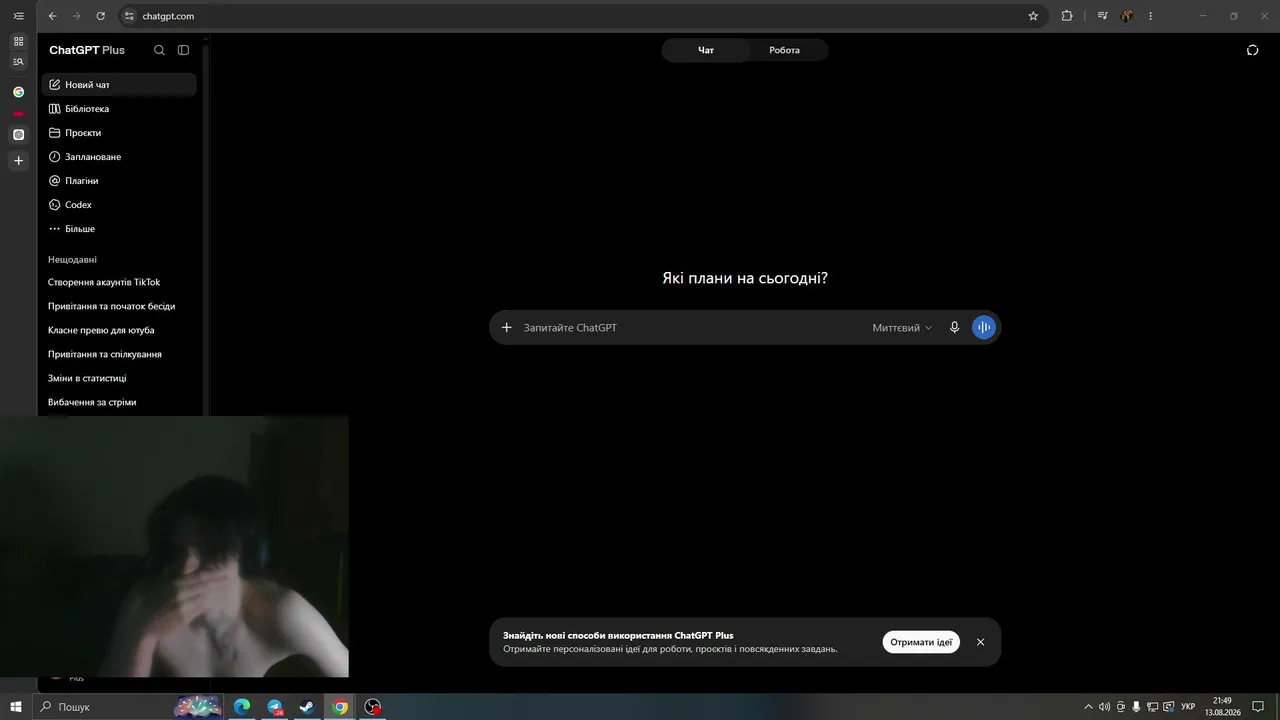
Task: Expand the Більше menu
Action: 119,229
